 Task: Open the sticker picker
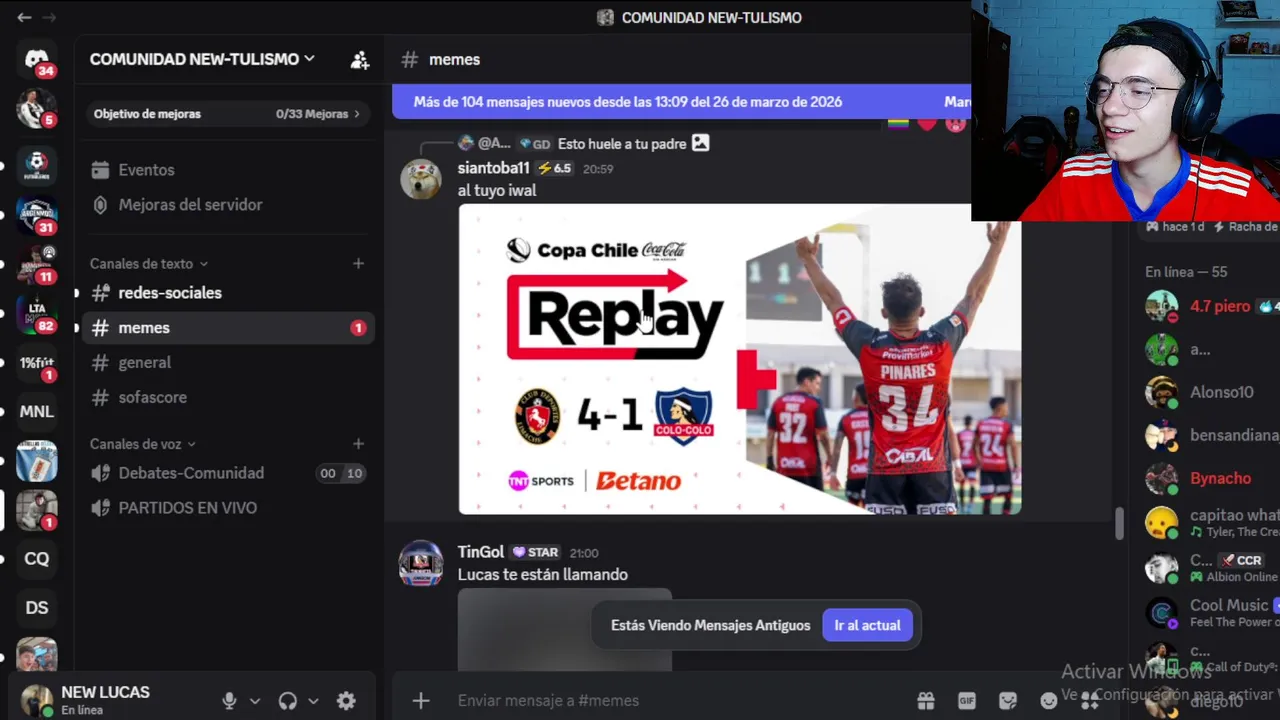[1008, 701]
